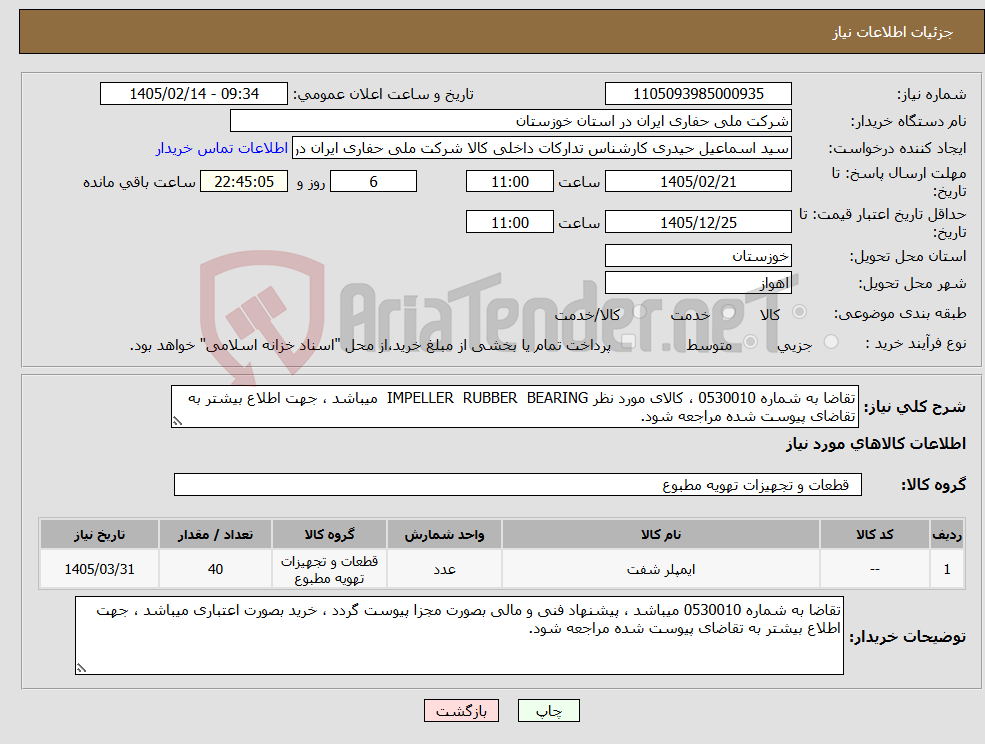Click the quantity cell showing 40
The width and height of the screenshot is (985, 744).
pos(215,569)
